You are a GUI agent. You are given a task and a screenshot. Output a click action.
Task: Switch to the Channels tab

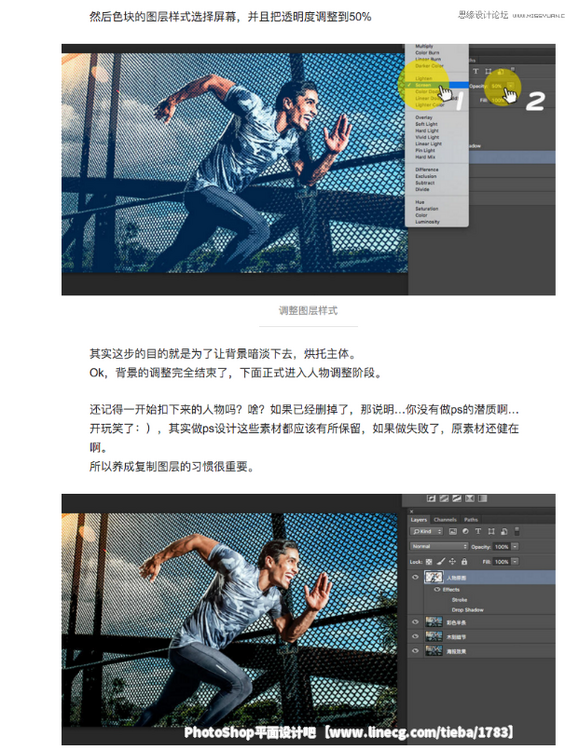(445, 519)
